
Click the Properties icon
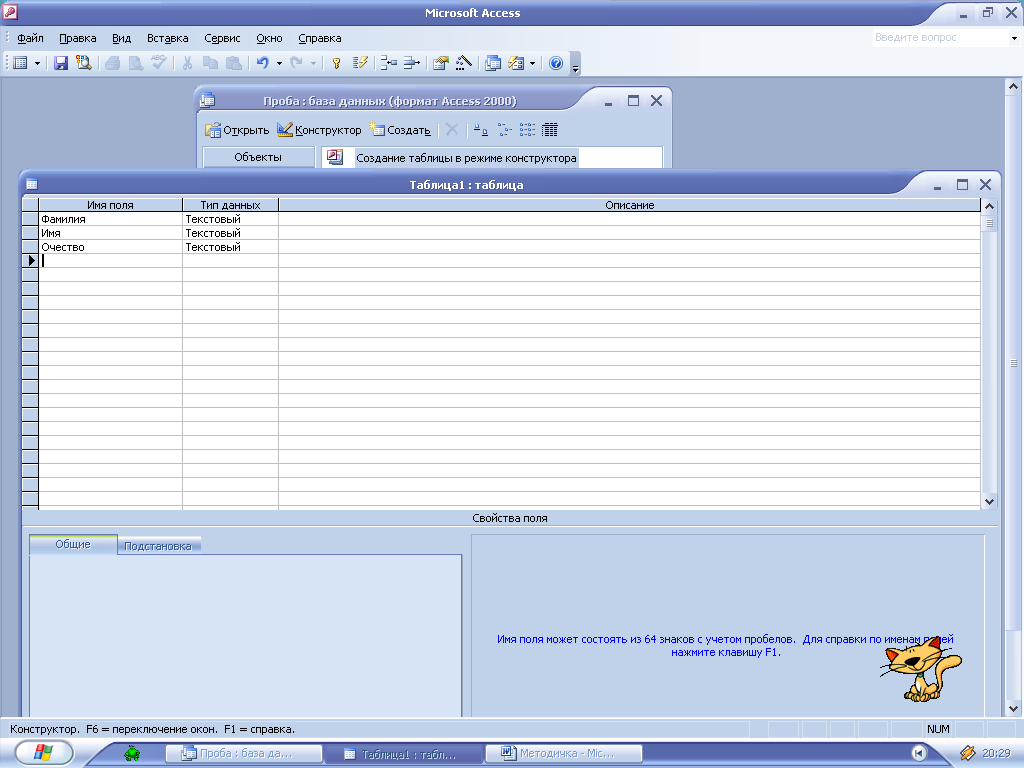(x=441, y=63)
